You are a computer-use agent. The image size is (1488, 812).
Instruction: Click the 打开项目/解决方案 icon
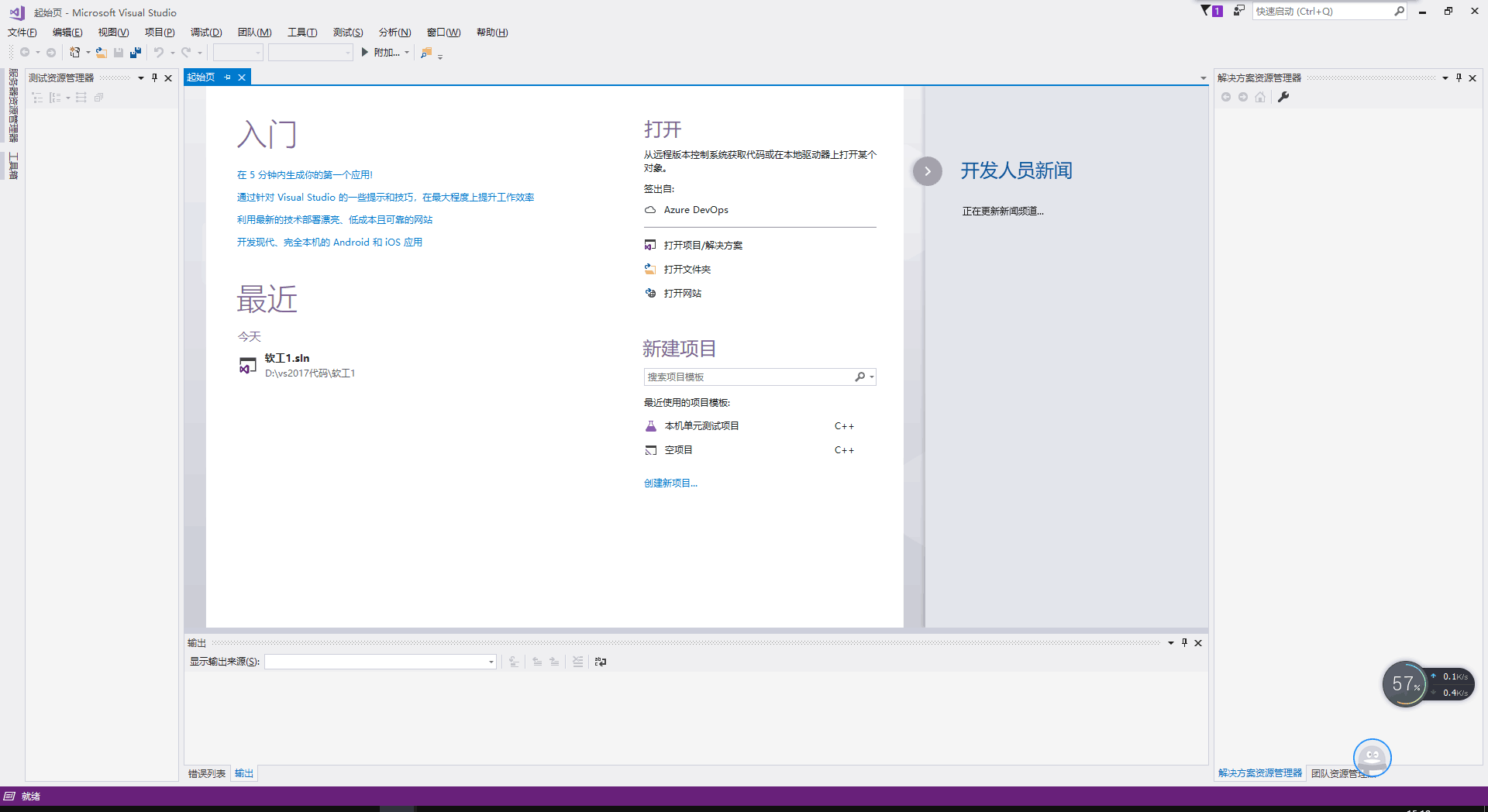tap(650, 246)
